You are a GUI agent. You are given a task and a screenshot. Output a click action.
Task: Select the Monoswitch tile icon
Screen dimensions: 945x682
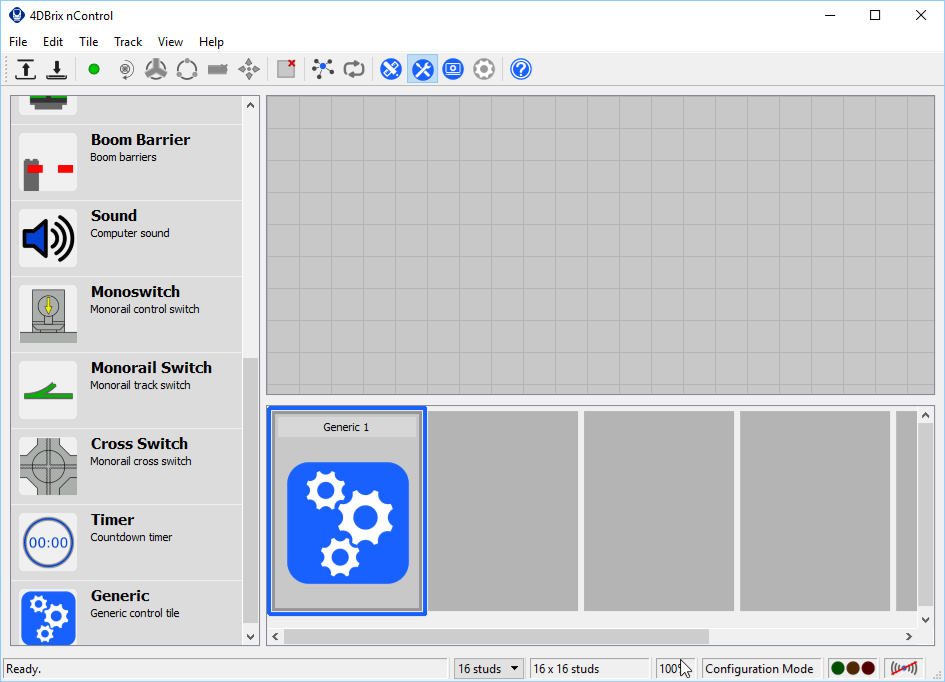(x=48, y=314)
